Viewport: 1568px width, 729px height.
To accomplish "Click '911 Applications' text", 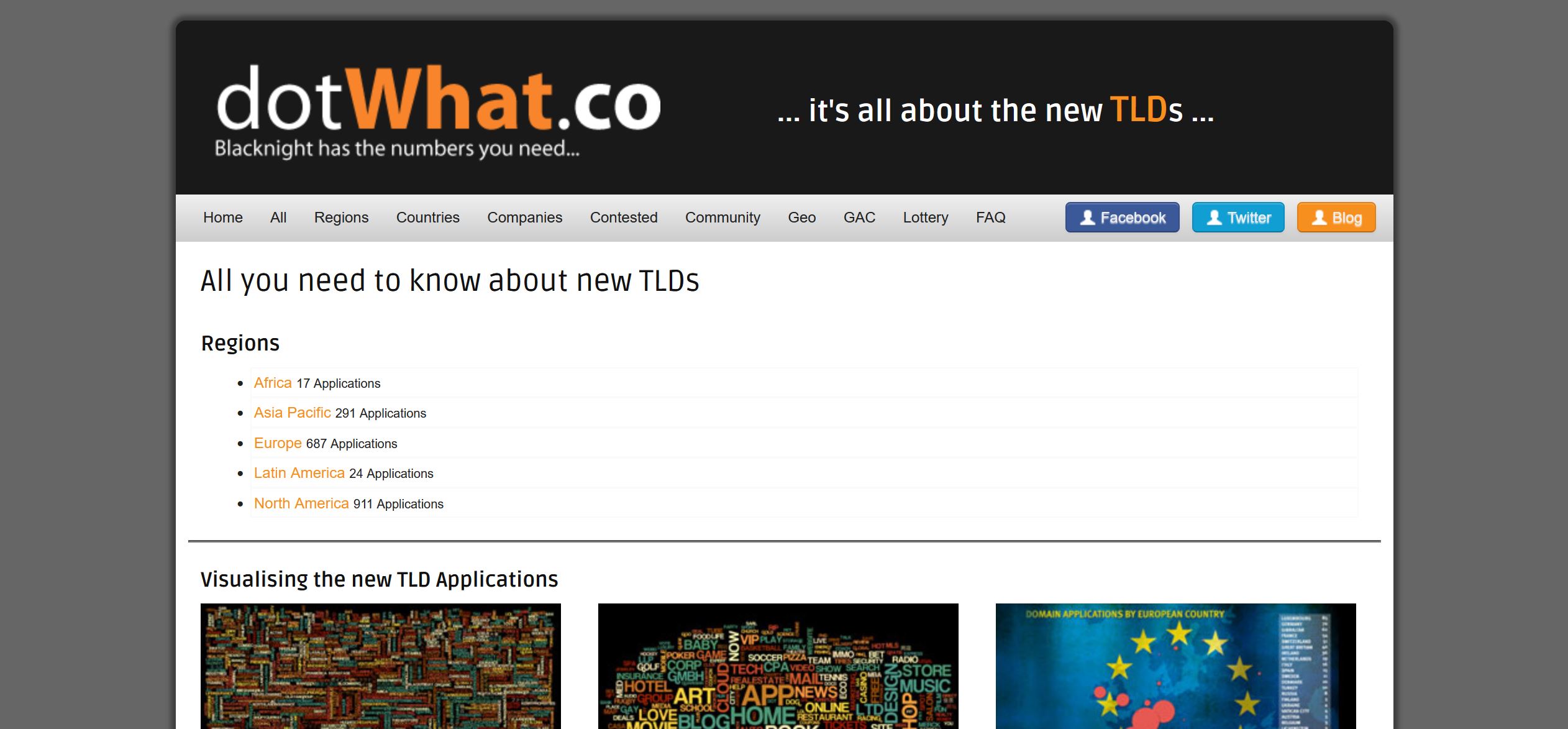I will pyautogui.click(x=398, y=504).
